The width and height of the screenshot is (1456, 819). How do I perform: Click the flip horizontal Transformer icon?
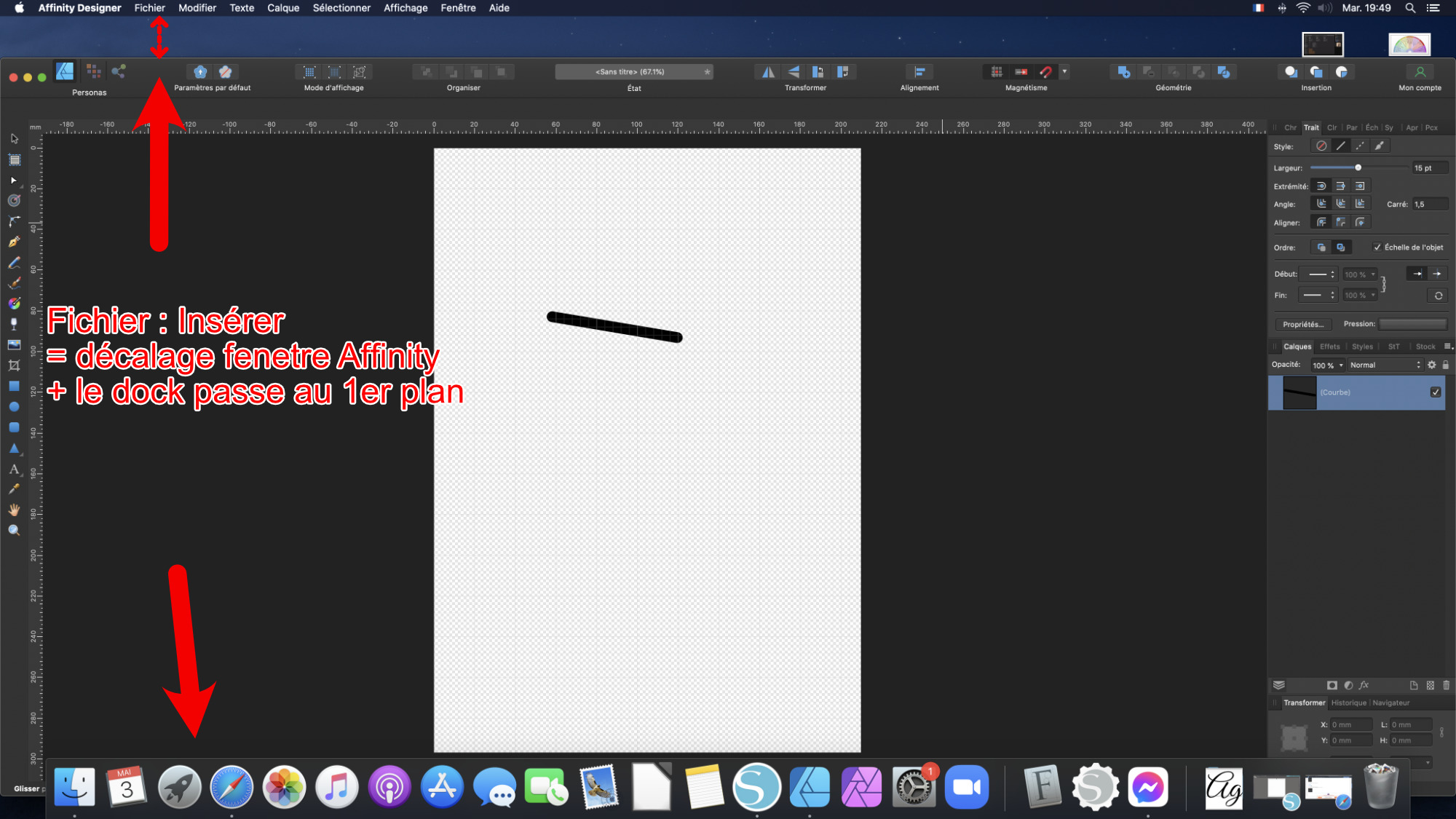(x=768, y=72)
